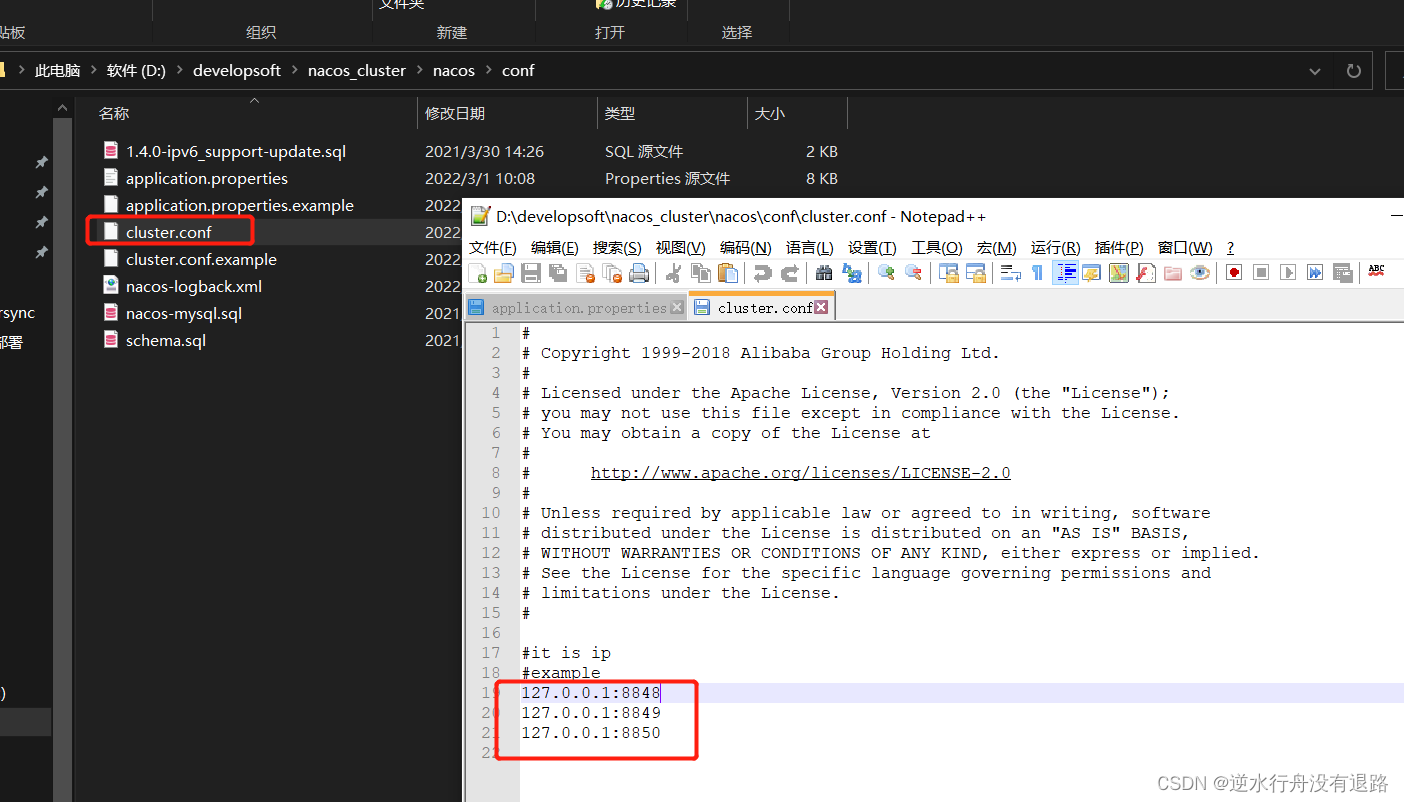Open the 插件(P) menu
The height and width of the screenshot is (802, 1404).
[x=1119, y=247]
